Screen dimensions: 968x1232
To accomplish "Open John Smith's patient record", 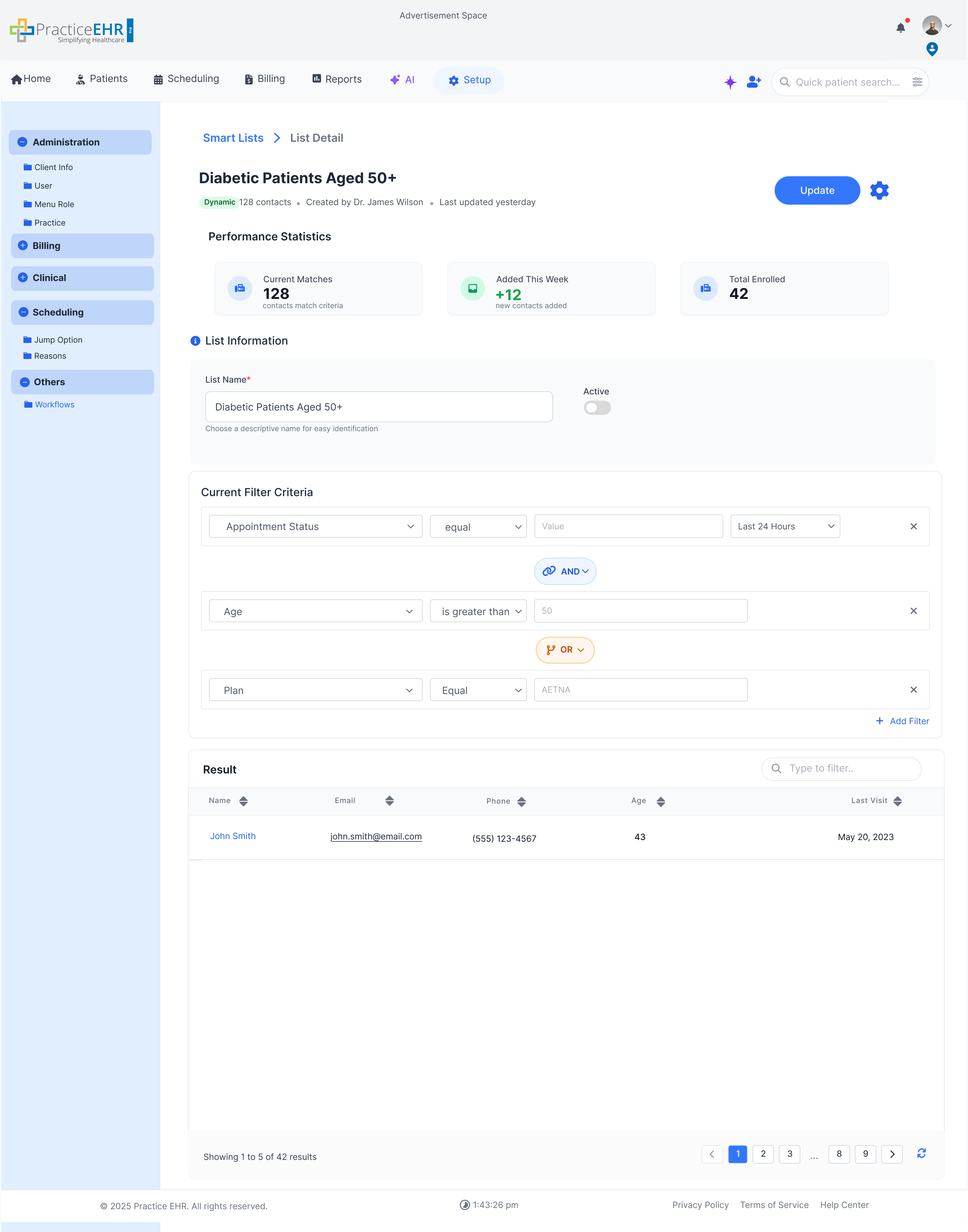I will click(x=232, y=835).
